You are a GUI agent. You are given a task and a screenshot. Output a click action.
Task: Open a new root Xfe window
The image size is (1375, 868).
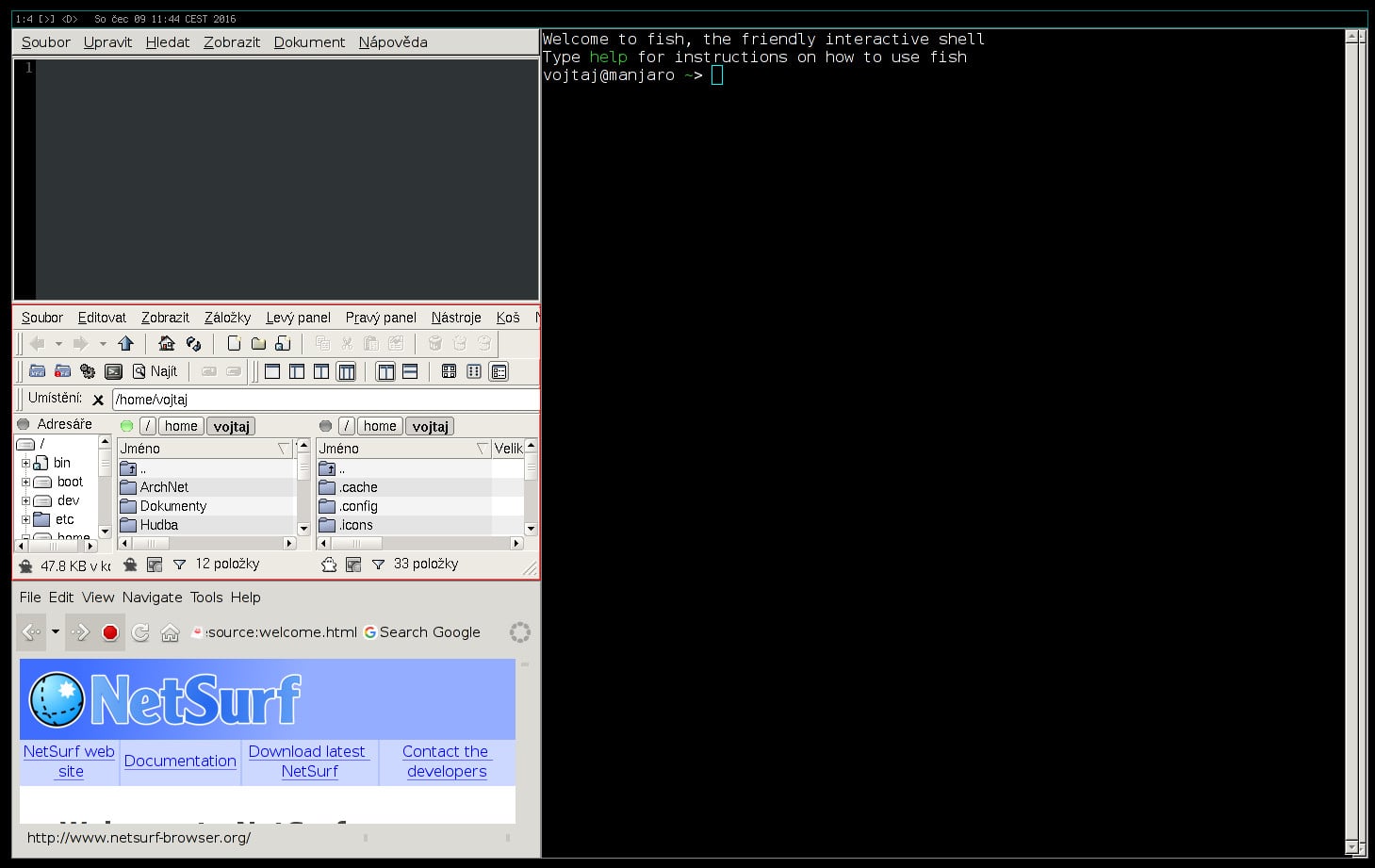coord(62,371)
